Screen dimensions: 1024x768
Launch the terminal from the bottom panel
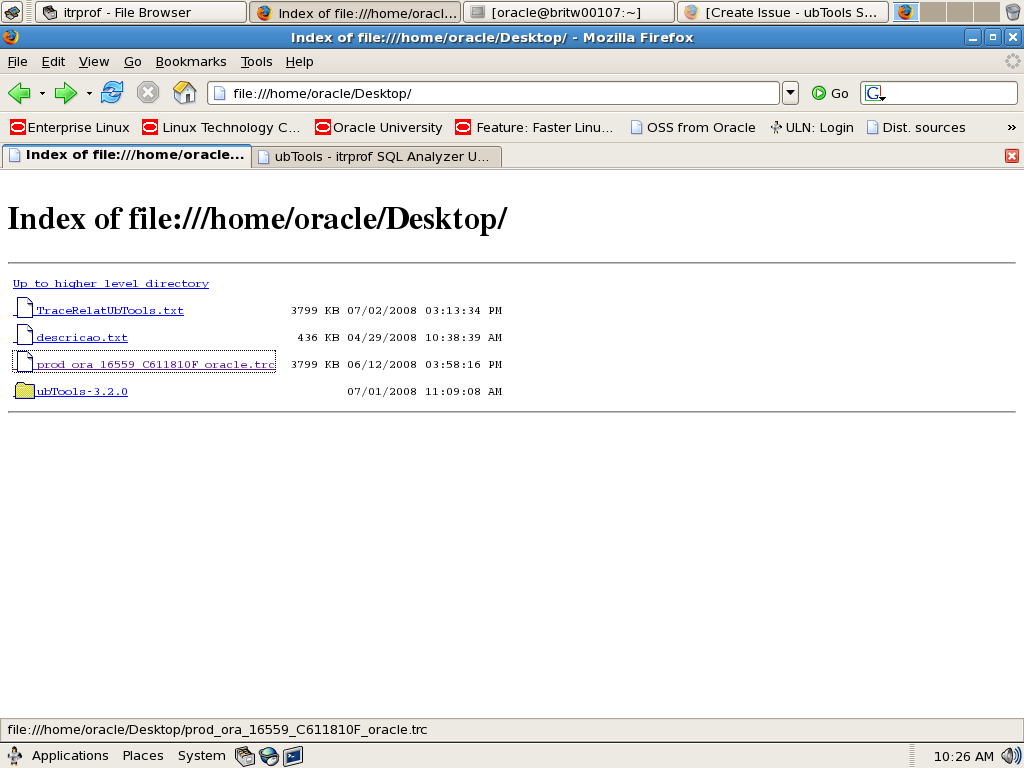click(293, 756)
